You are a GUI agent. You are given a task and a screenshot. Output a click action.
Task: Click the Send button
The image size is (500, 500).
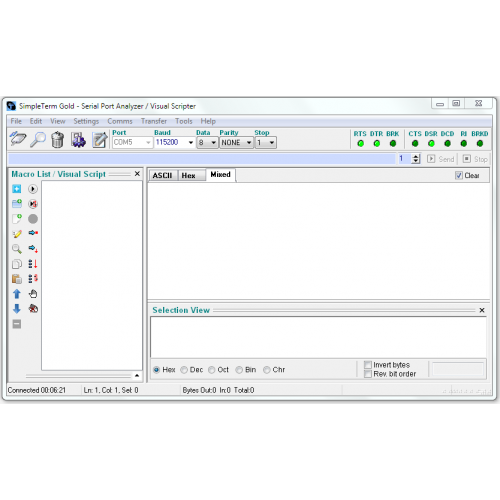441,159
